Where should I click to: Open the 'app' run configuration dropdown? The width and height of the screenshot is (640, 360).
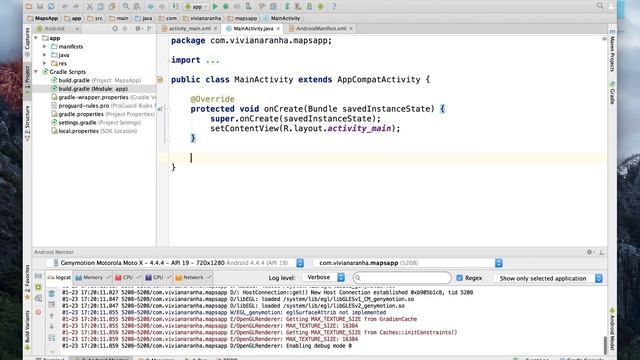click(x=196, y=7)
